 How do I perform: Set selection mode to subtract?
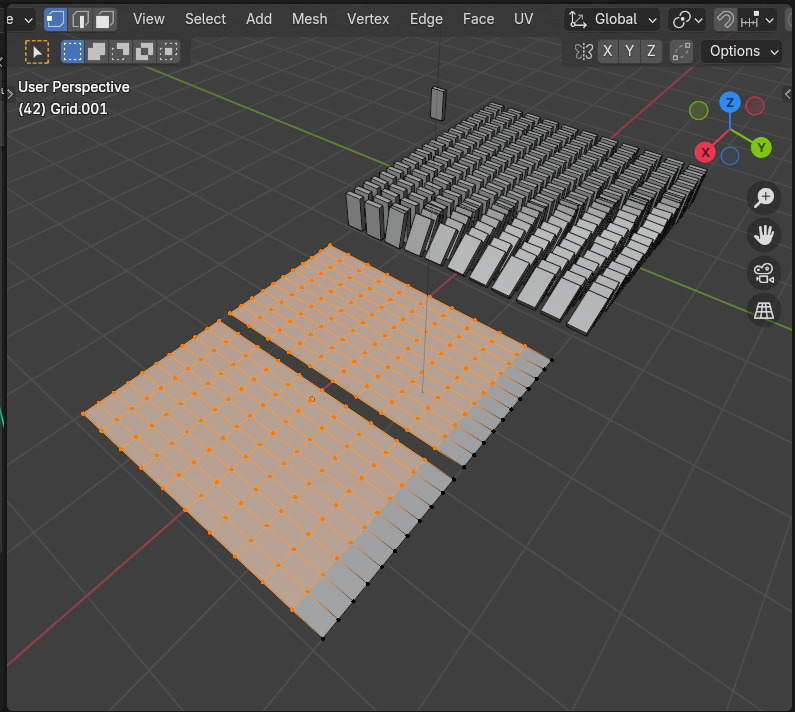[120, 52]
